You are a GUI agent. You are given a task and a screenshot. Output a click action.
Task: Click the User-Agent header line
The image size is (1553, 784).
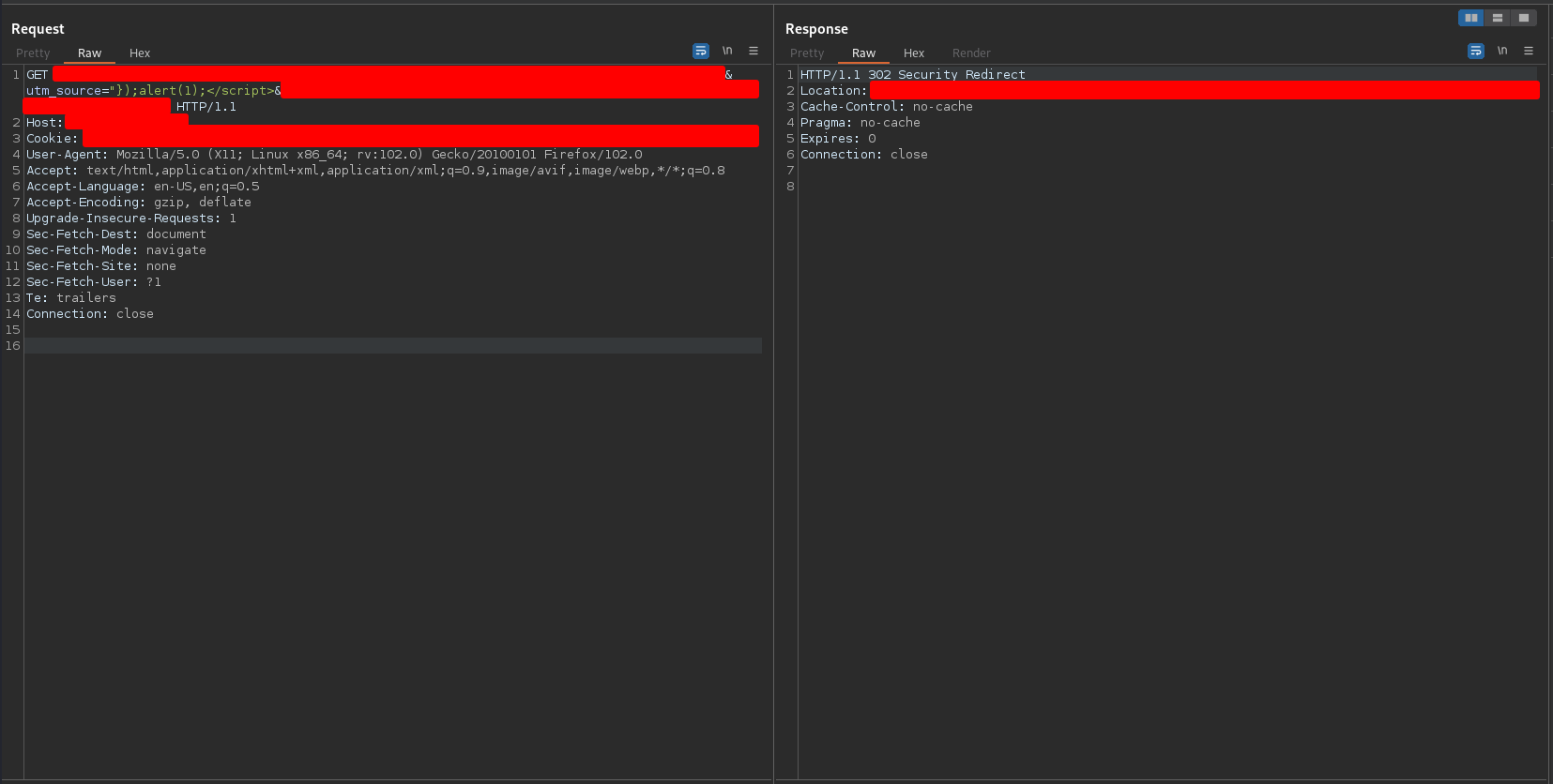[x=334, y=155]
